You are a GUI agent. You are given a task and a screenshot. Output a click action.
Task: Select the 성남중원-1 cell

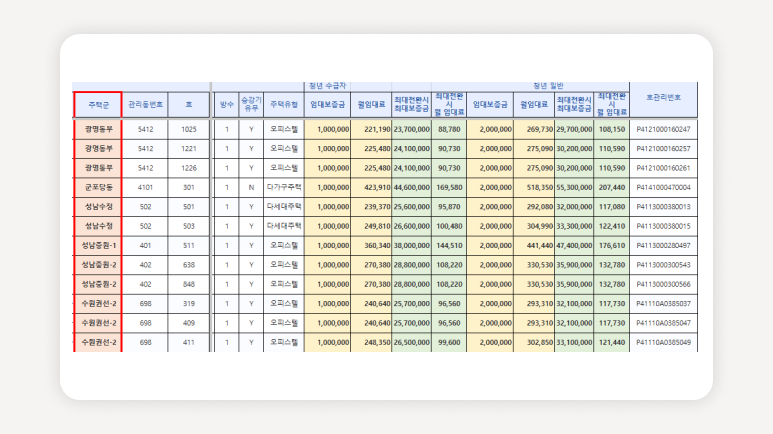pos(98,245)
